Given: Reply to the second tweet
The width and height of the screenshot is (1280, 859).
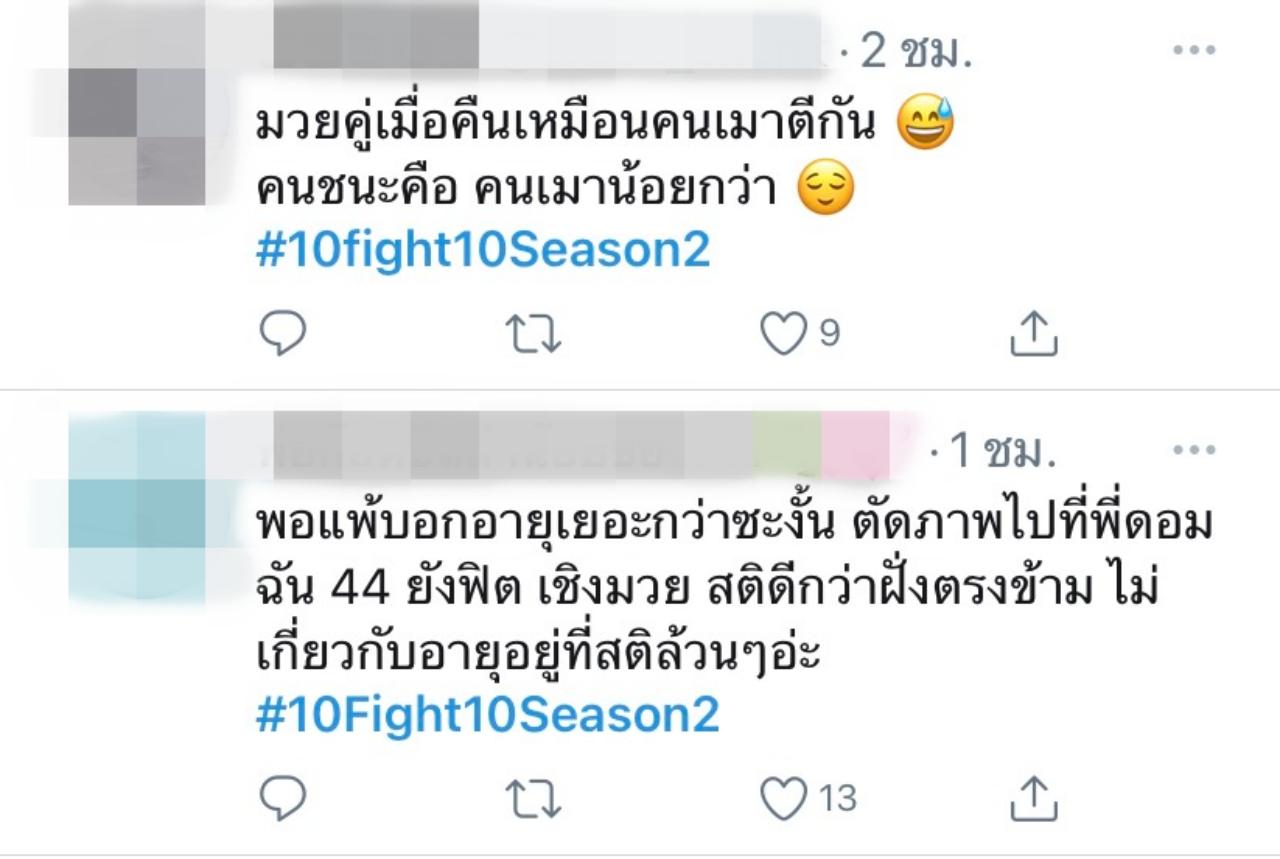Looking at the screenshot, I should pyautogui.click(x=282, y=799).
